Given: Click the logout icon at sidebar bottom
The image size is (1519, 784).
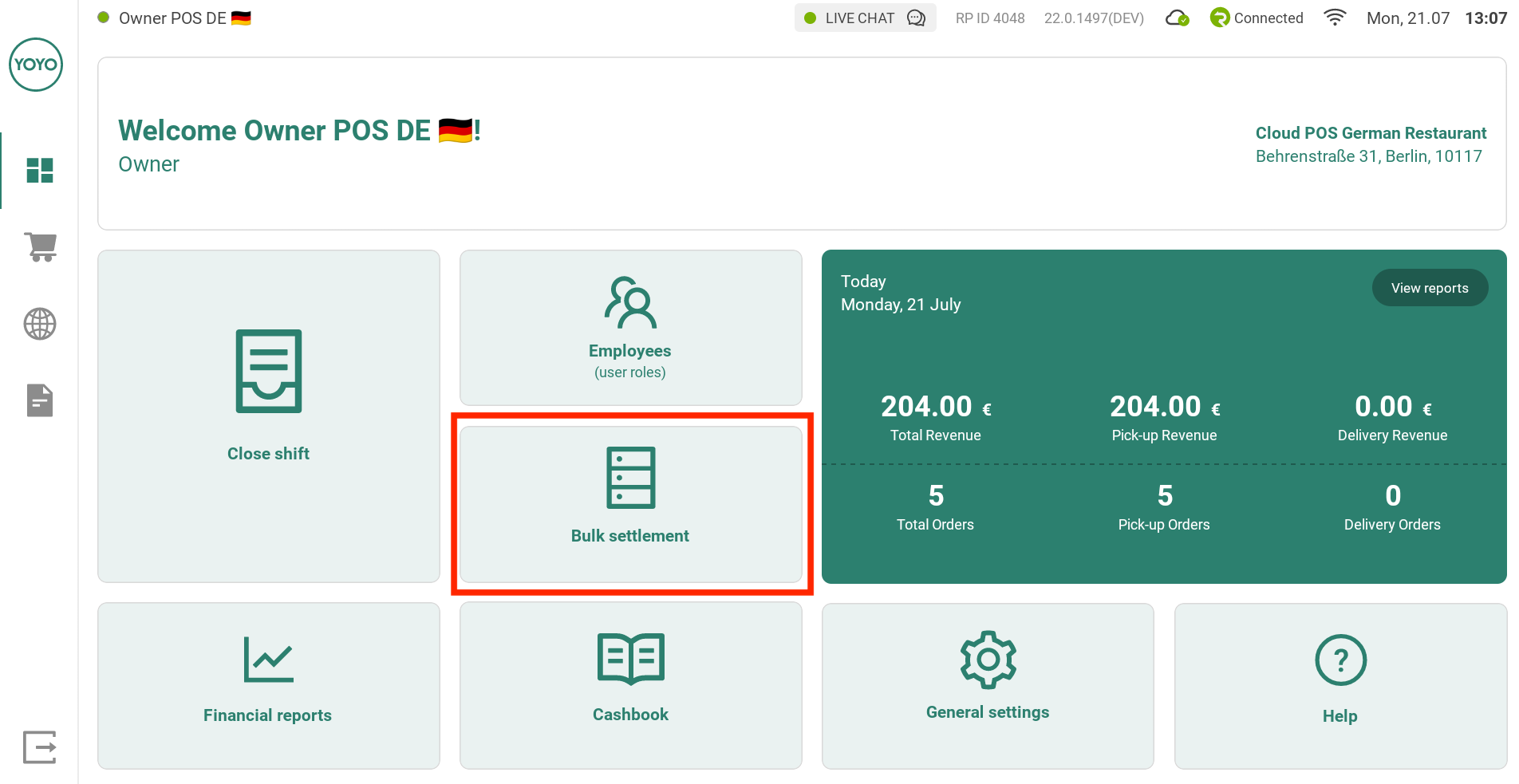Looking at the screenshot, I should click(x=39, y=747).
